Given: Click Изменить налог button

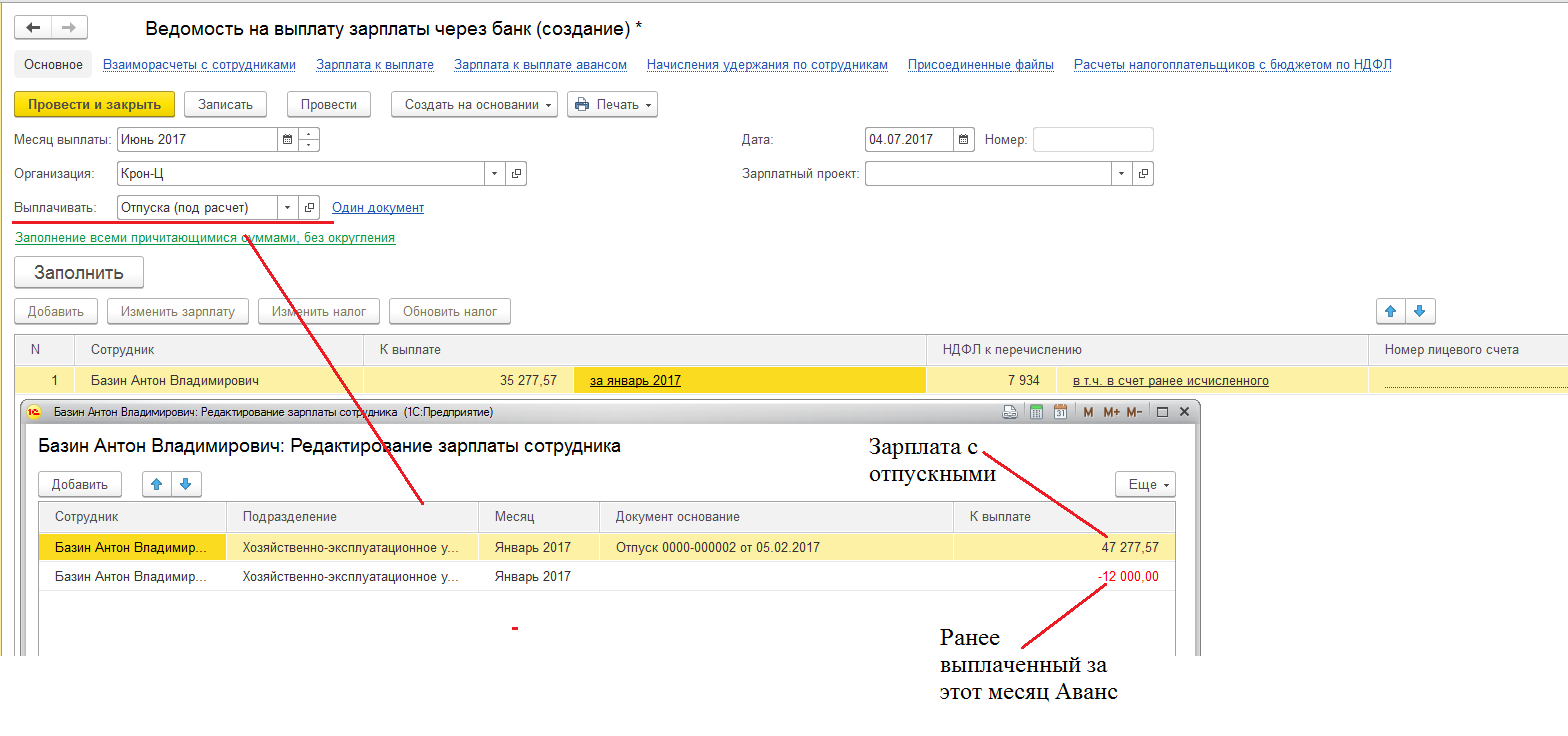Looking at the screenshot, I should click(319, 312).
